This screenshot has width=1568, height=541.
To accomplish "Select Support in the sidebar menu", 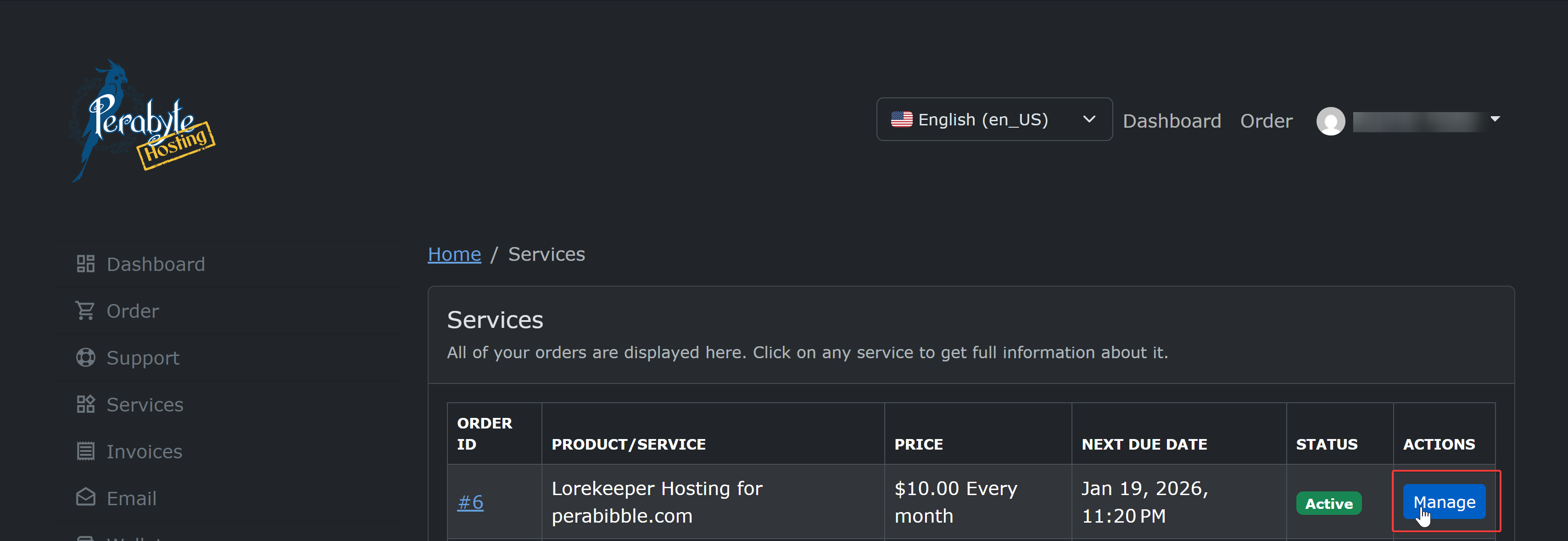I will tap(143, 358).
